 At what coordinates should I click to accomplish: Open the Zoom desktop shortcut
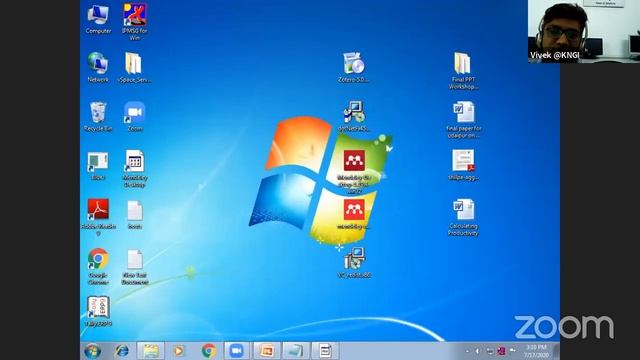coord(135,116)
